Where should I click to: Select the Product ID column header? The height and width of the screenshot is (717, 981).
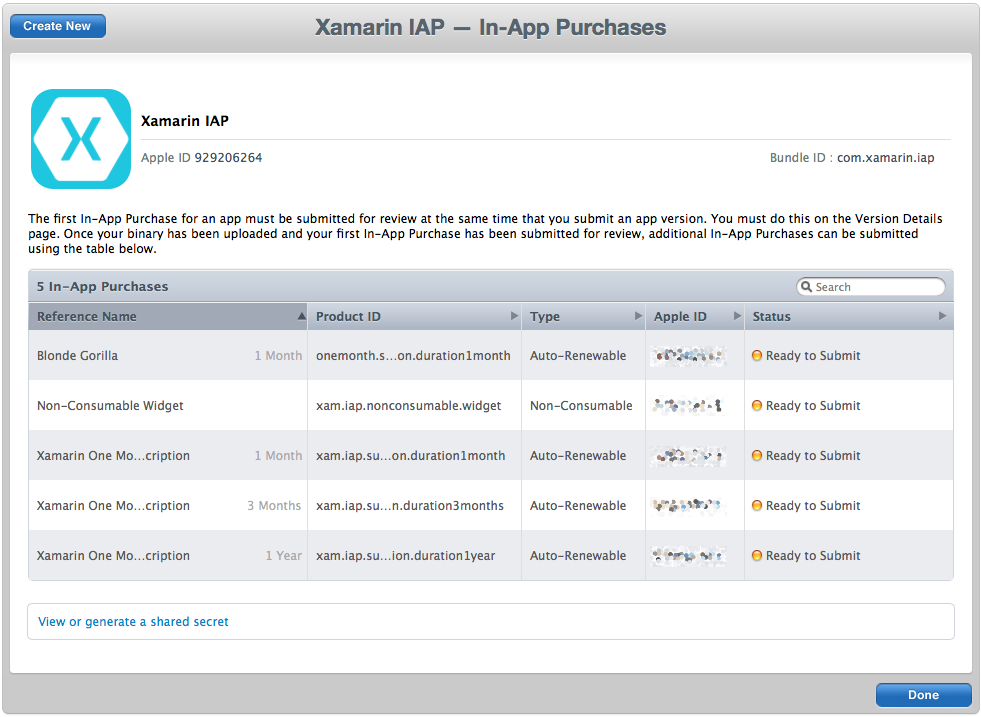coord(349,316)
